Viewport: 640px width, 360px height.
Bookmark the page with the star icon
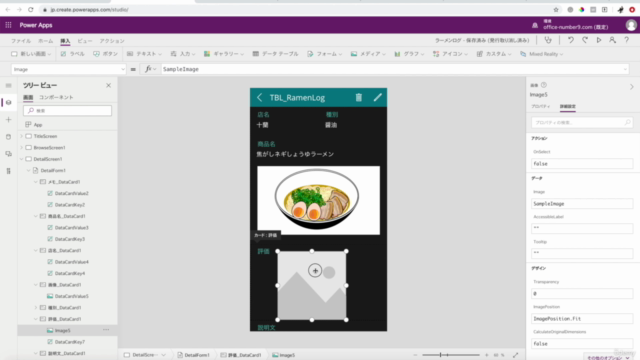tap(556, 9)
